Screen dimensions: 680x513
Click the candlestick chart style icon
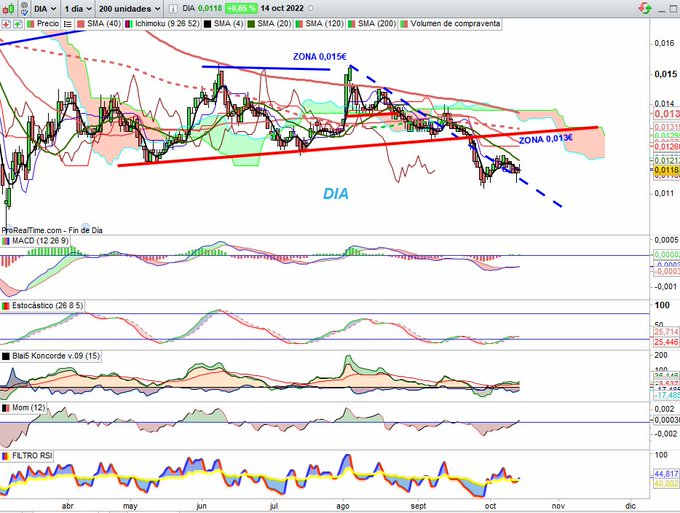pos(8,8)
